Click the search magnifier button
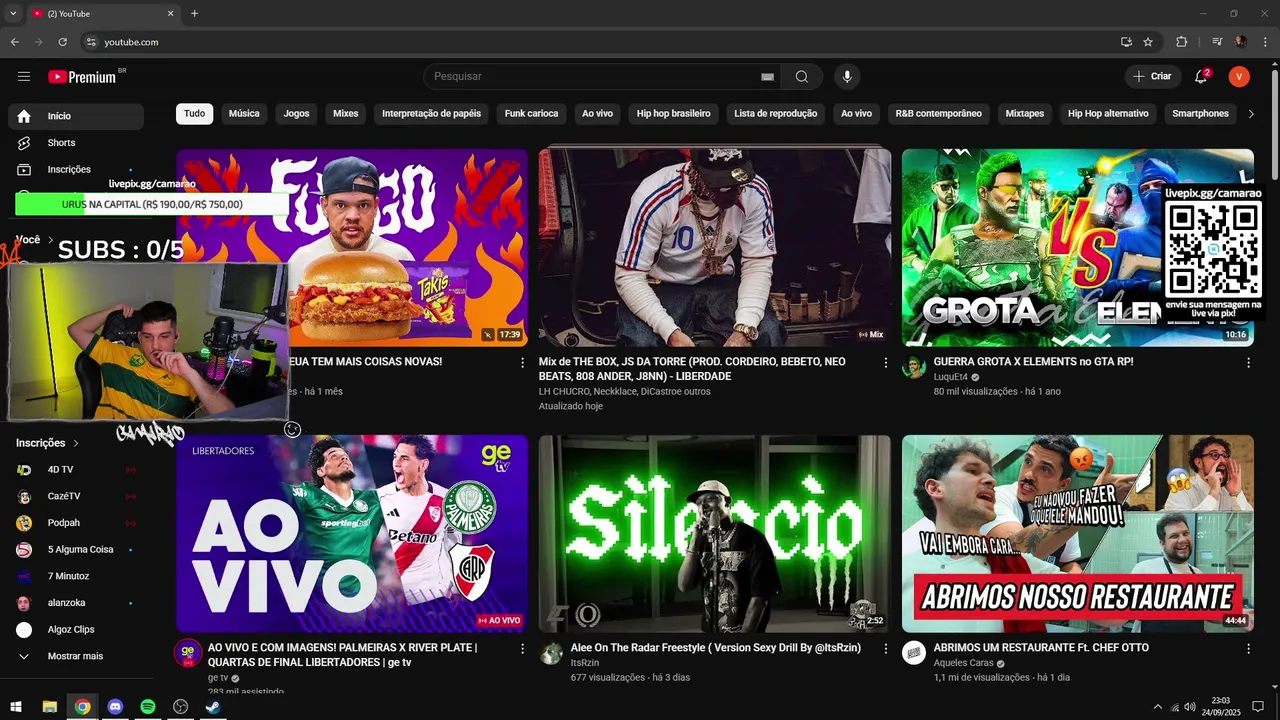This screenshot has width=1280, height=720. (x=802, y=76)
